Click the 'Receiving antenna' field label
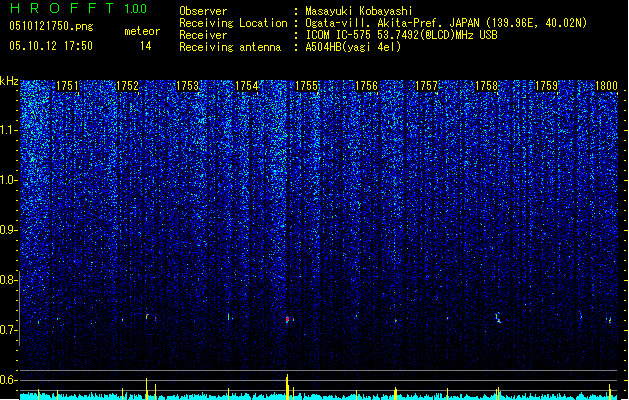The width and height of the screenshot is (629, 400). [x=230, y=47]
